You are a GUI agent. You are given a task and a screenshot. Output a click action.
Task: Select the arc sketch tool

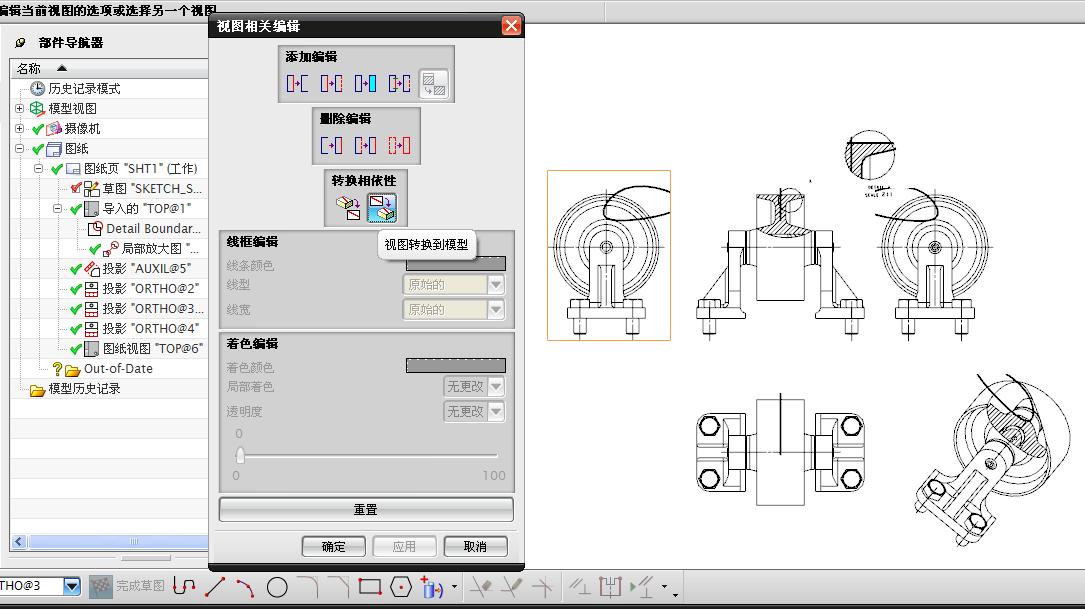tap(245, 588)
